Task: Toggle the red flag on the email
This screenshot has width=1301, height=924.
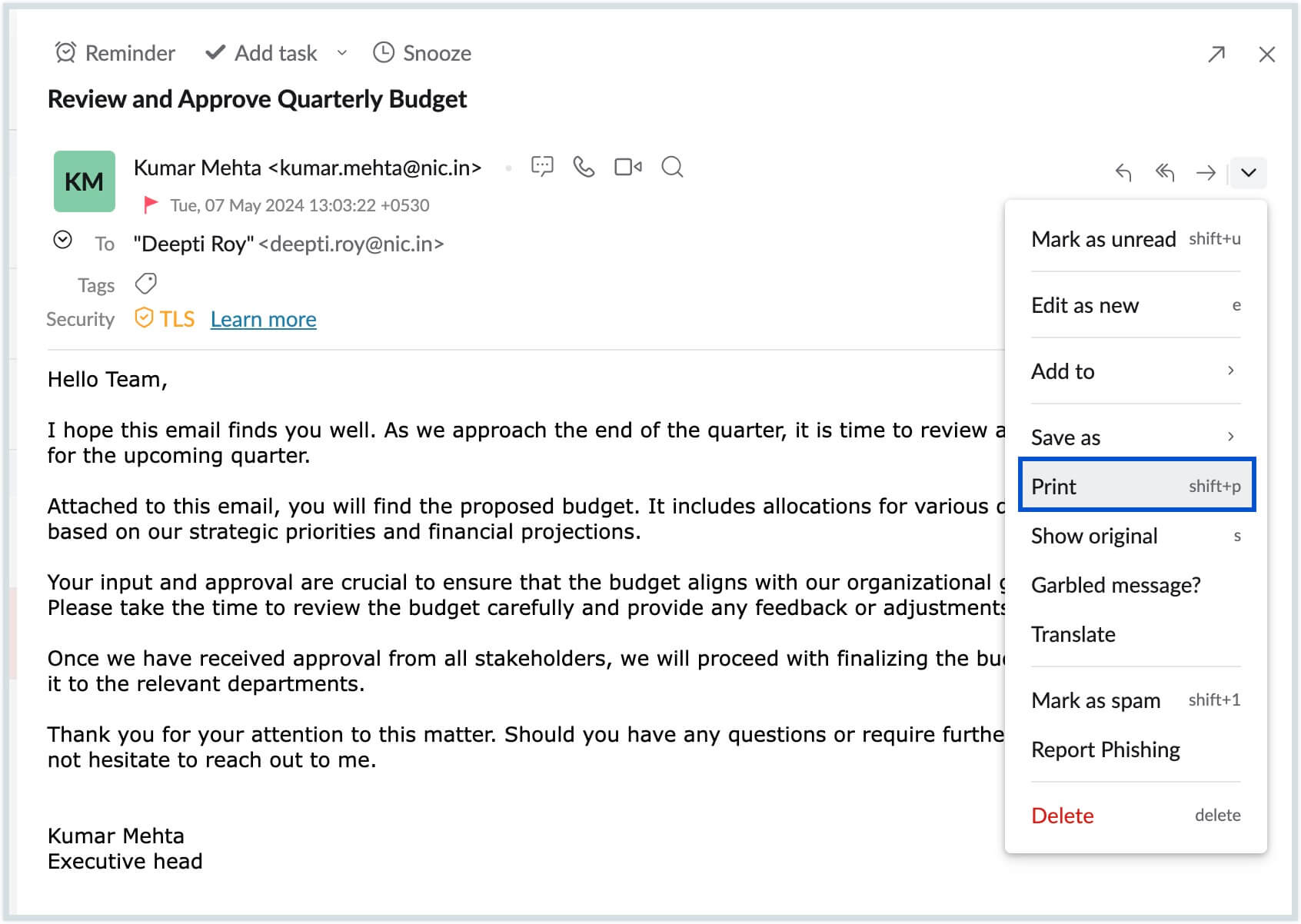Action: tap(151, 204)
